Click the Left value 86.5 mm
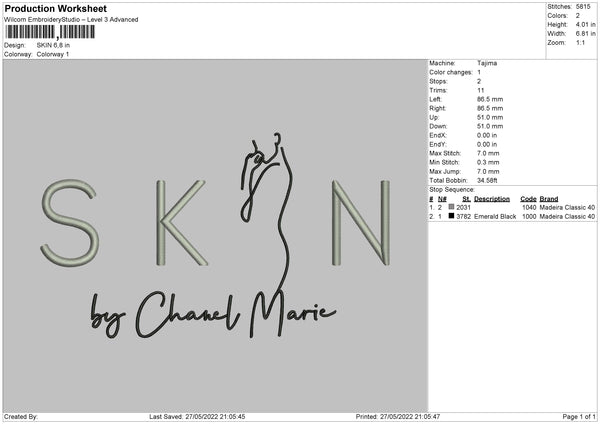 click(x=490, y=99)
